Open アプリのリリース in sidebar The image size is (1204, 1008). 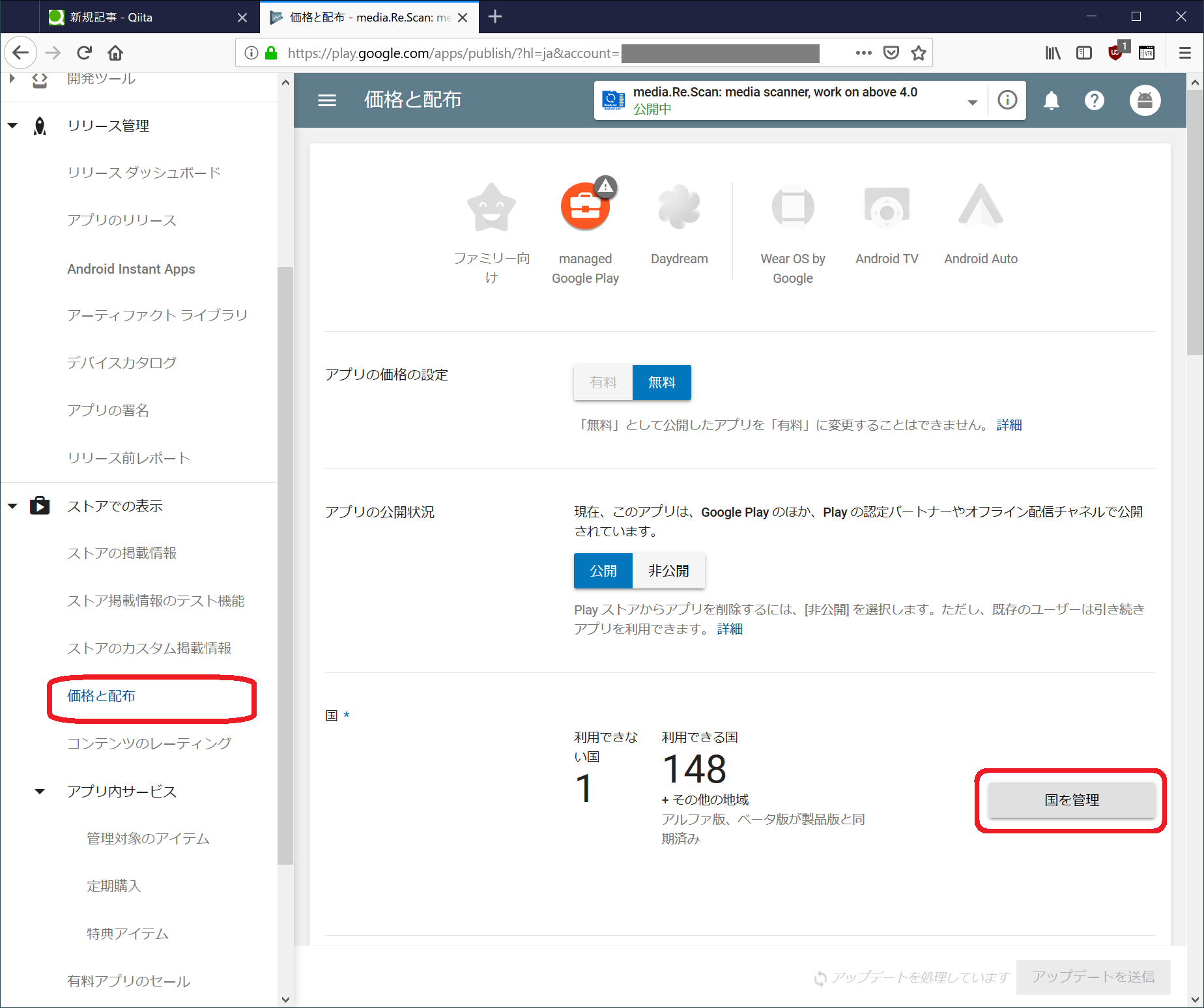click(x=122, y=220)
